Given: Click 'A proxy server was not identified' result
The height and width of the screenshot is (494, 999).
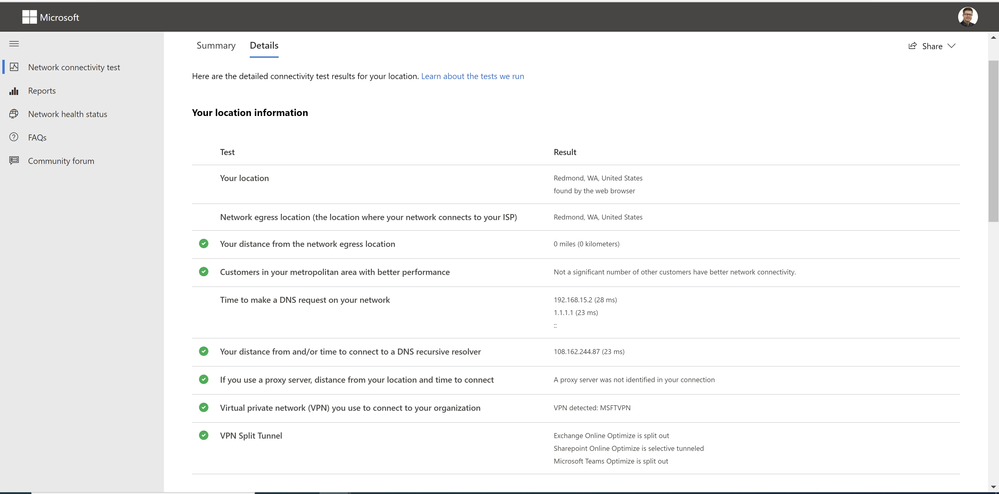Looking at the screenshot, I should coord(634,380).
